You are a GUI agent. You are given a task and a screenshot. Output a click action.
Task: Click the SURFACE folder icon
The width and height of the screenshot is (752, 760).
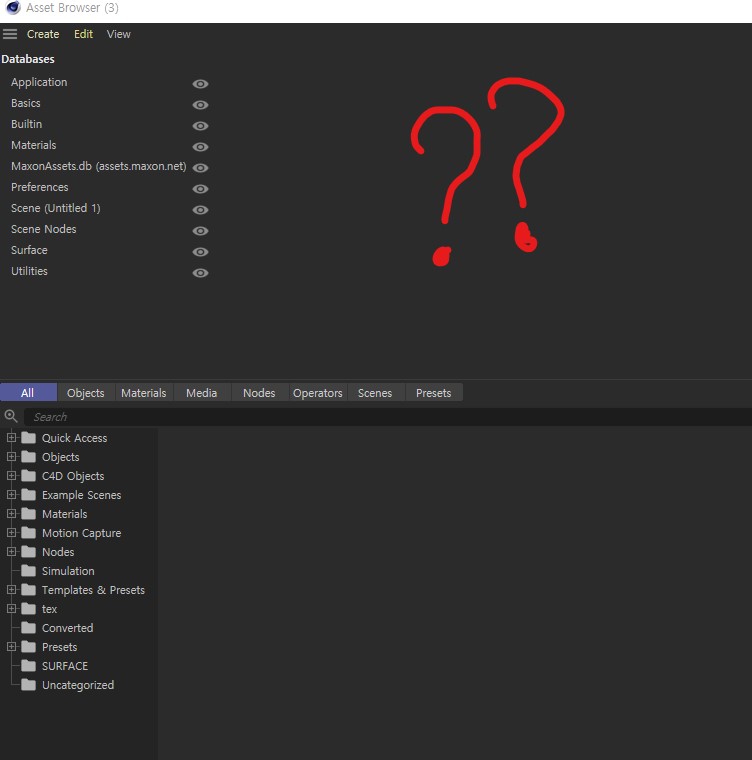(x=28, y=666)
